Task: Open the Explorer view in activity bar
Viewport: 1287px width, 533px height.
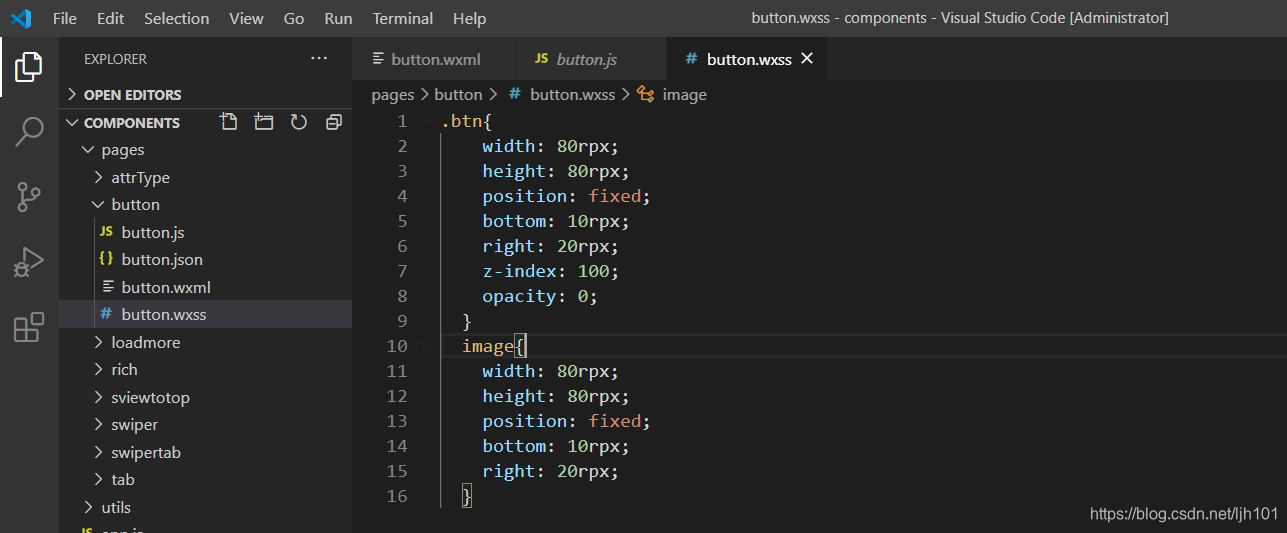Action: [29, 67]
